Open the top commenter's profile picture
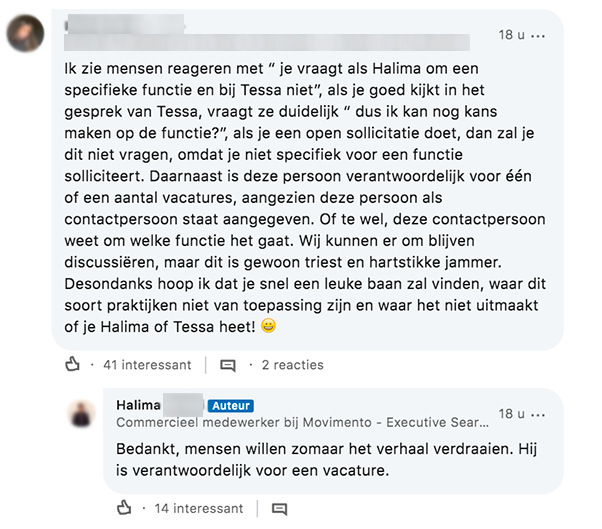This screenshot has width=602, height=529. 25,35
